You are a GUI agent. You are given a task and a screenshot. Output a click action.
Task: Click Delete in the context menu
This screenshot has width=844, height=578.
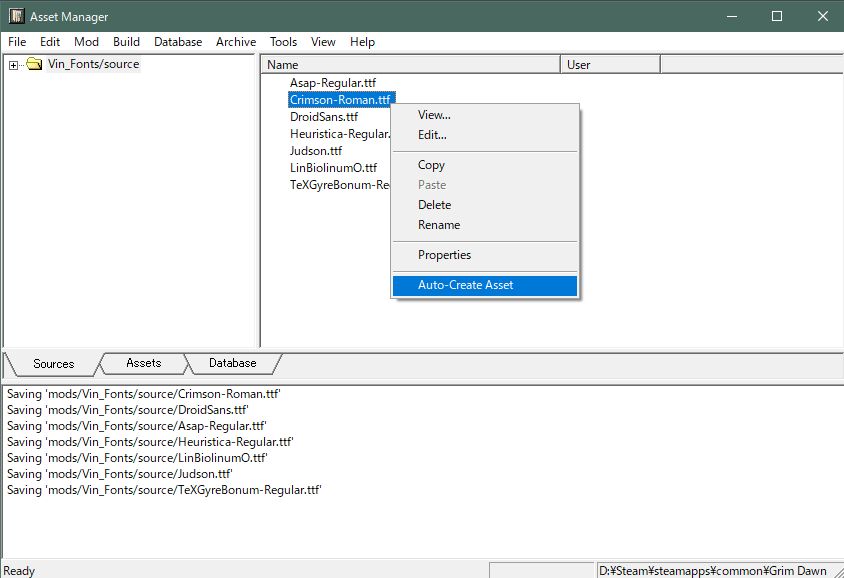click(x=434, y=205)
